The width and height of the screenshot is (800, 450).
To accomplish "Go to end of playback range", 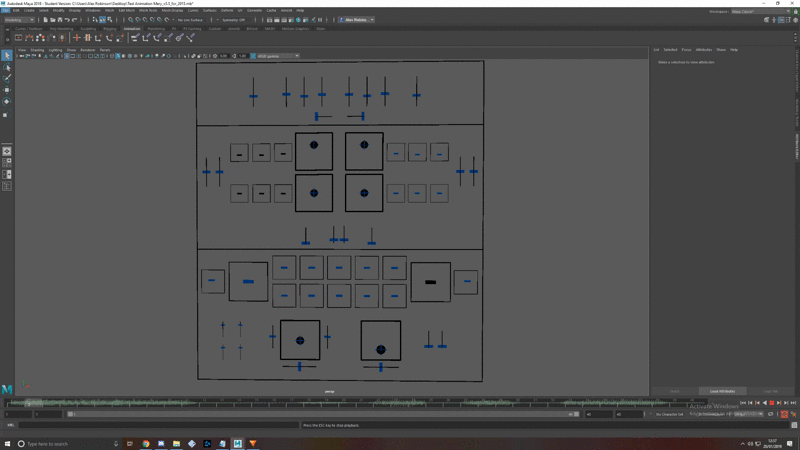I will point(793,403).
